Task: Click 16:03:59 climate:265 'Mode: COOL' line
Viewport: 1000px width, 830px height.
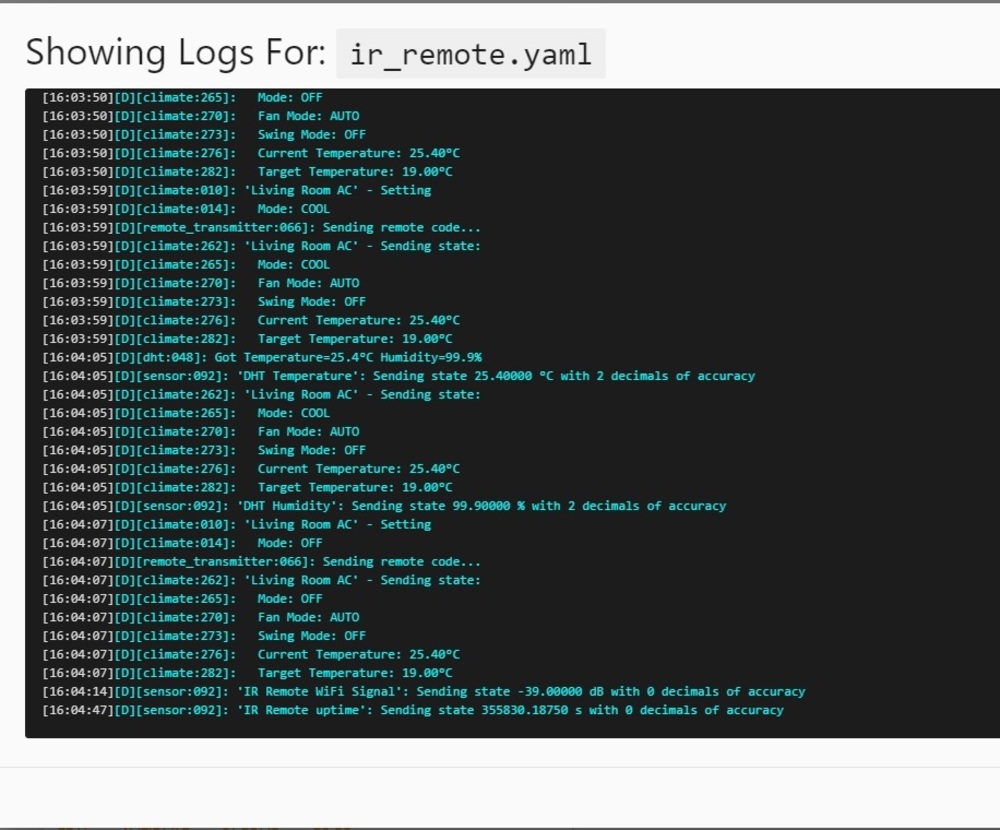Action: [186, 264]
